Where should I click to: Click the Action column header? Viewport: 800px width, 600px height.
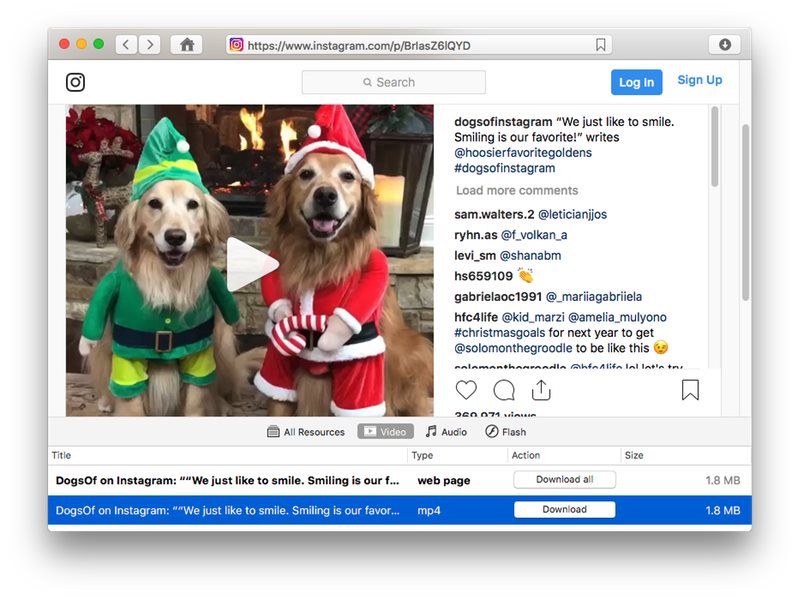pyautogui.click(x=564, y=455)
